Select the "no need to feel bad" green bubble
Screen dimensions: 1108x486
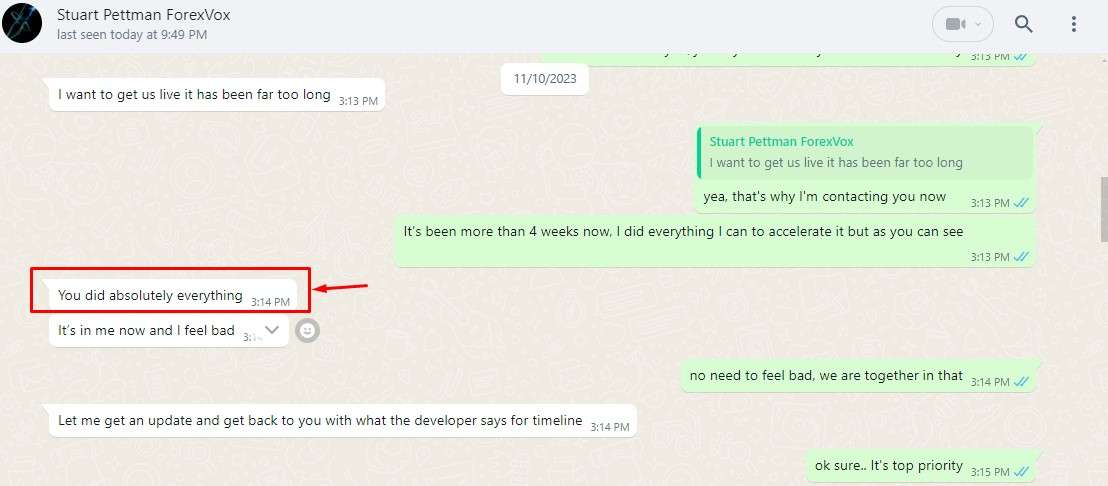(x=859, y=376)
